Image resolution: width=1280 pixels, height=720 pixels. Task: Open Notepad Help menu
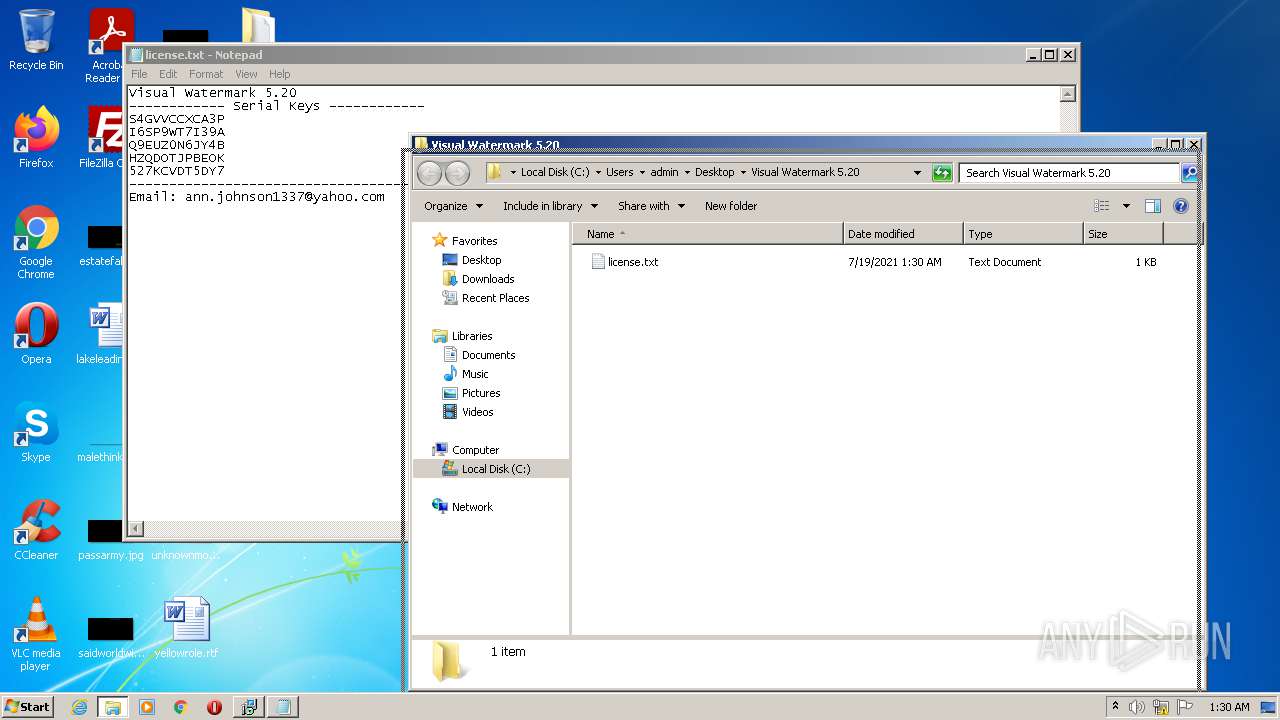click(x=280, y=74)
